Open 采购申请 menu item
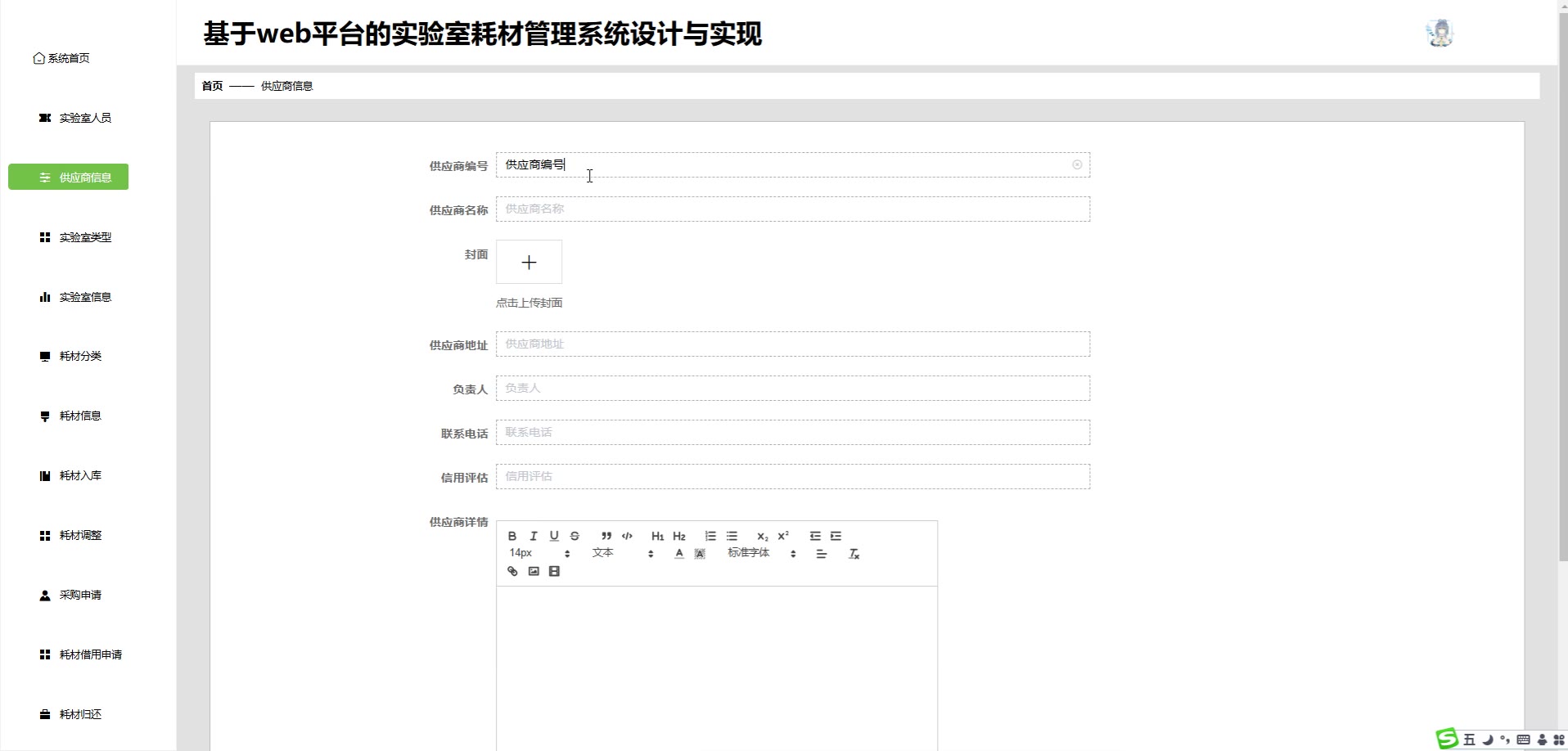Image resolution: width=1568 pixels, height=751 pixels. (x=70, y=595)
